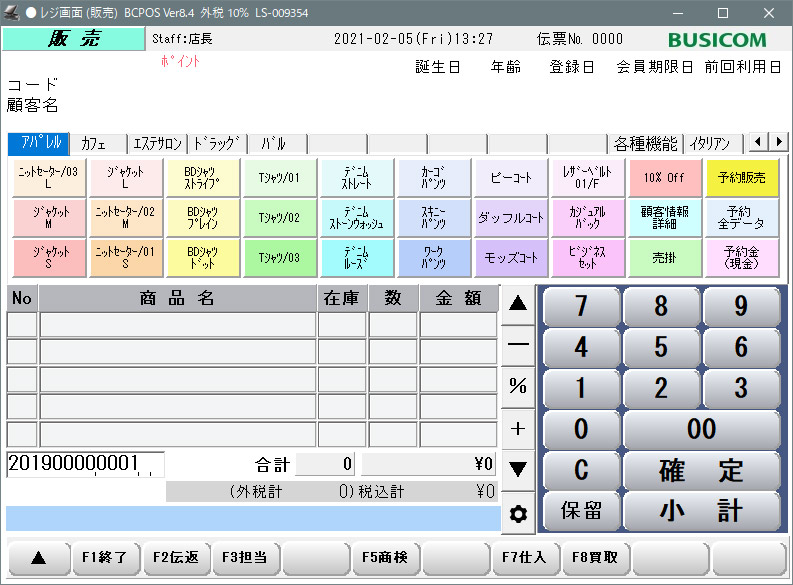Click the percent discount icon
Viewport: 793px width, 585px height.
pos(518,386)
